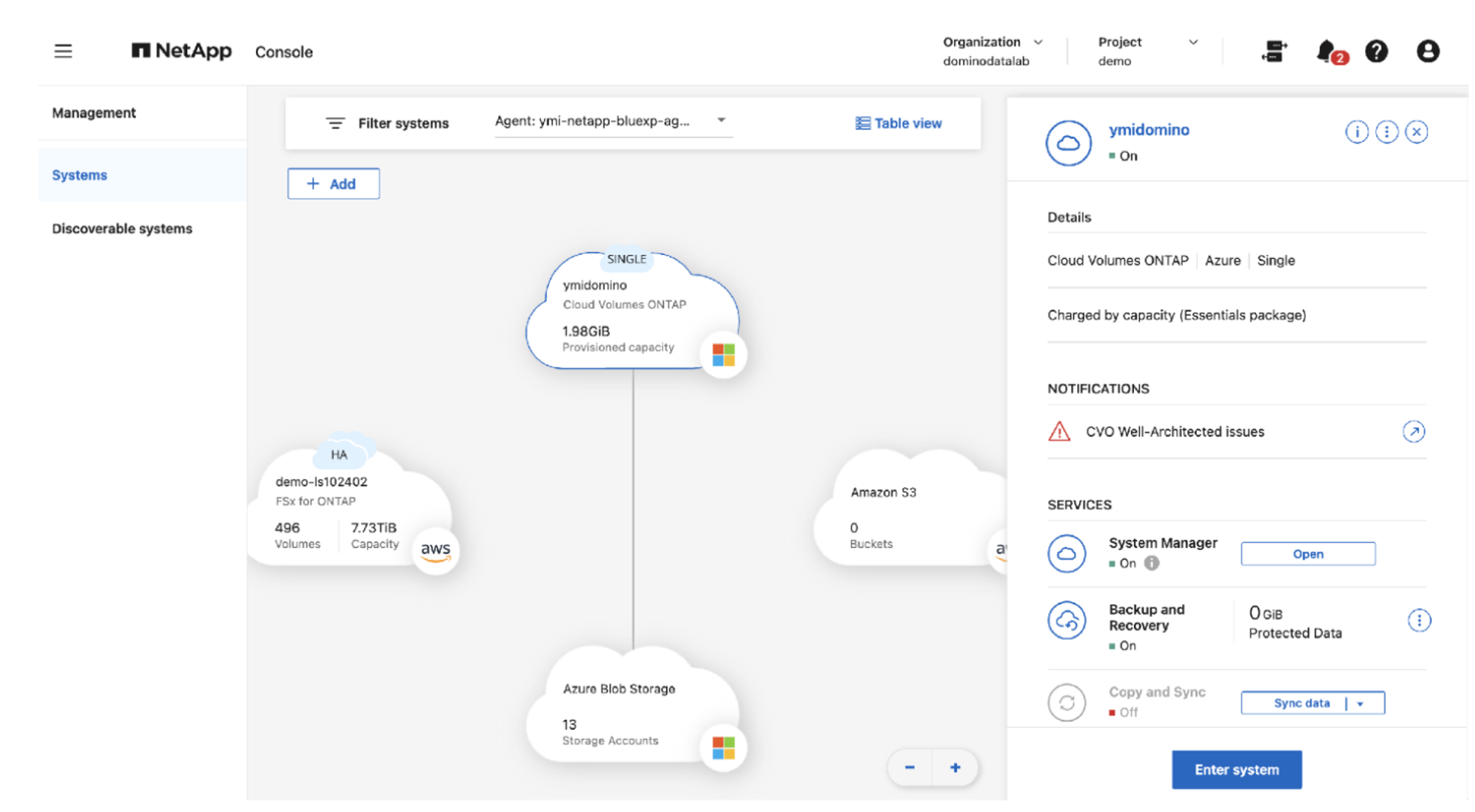Click the Enter system button

(1236, 770)
